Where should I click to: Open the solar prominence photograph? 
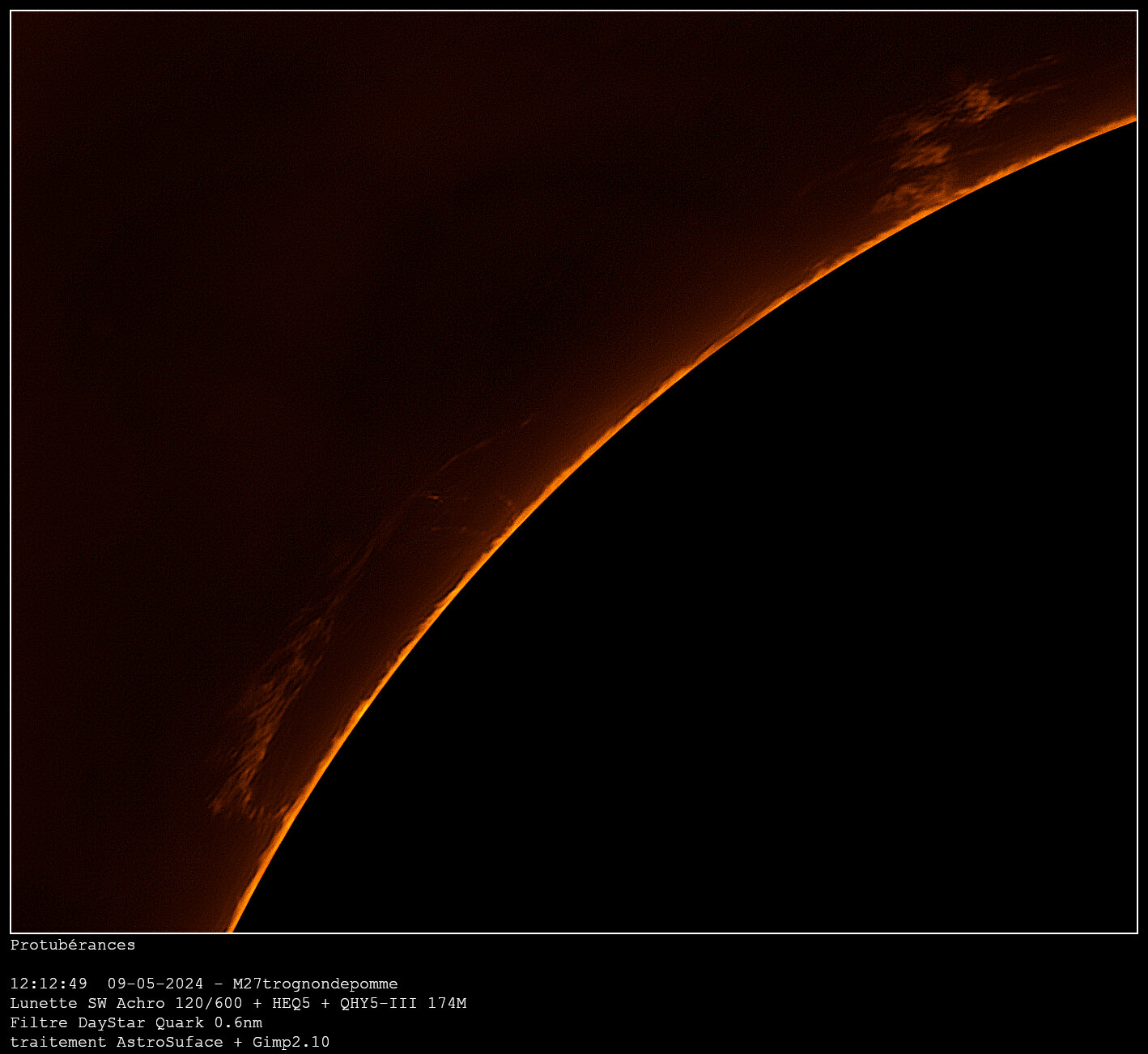point(574,472)
